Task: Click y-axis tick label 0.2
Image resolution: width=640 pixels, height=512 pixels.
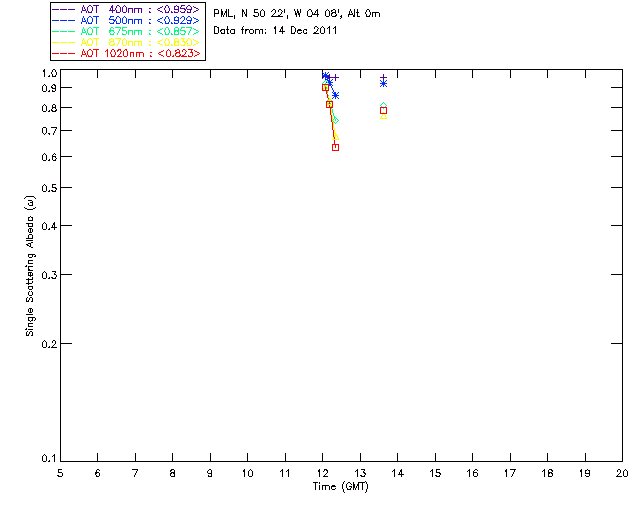Action: click(49, 344)
